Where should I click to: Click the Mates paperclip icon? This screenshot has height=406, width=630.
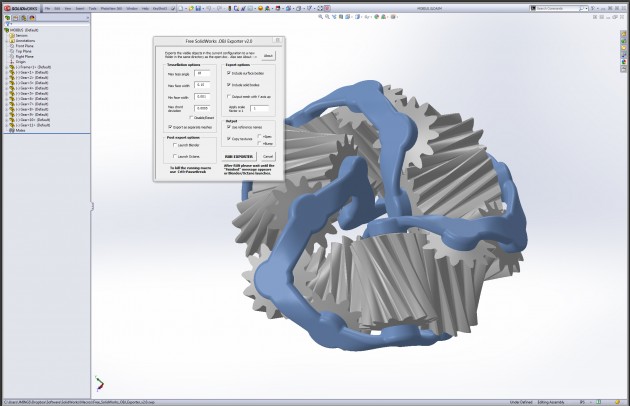[x=12, y=130]
